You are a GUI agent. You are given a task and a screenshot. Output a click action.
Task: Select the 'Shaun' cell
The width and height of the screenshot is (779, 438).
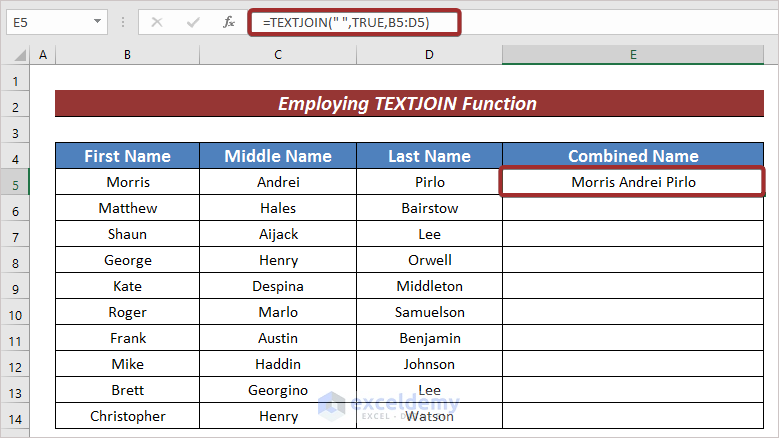point(127,234)
